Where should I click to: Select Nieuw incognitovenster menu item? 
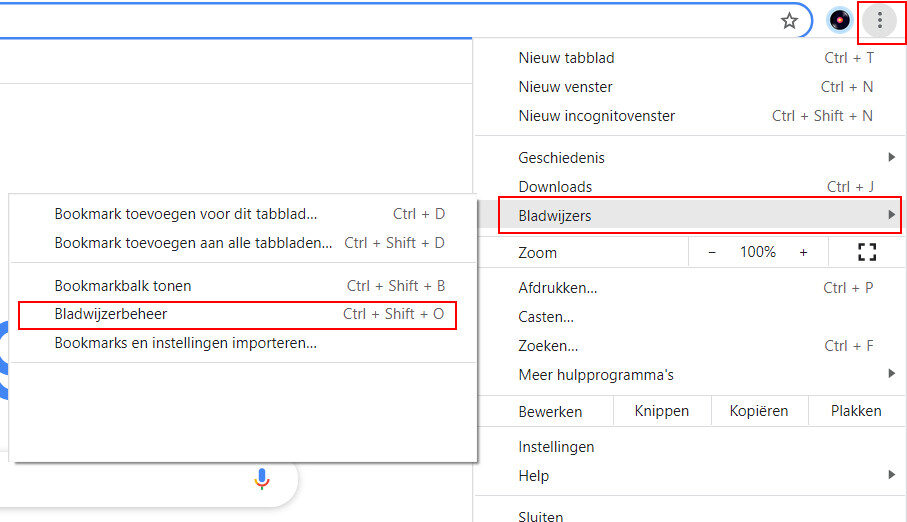click(x=596, y=116)
